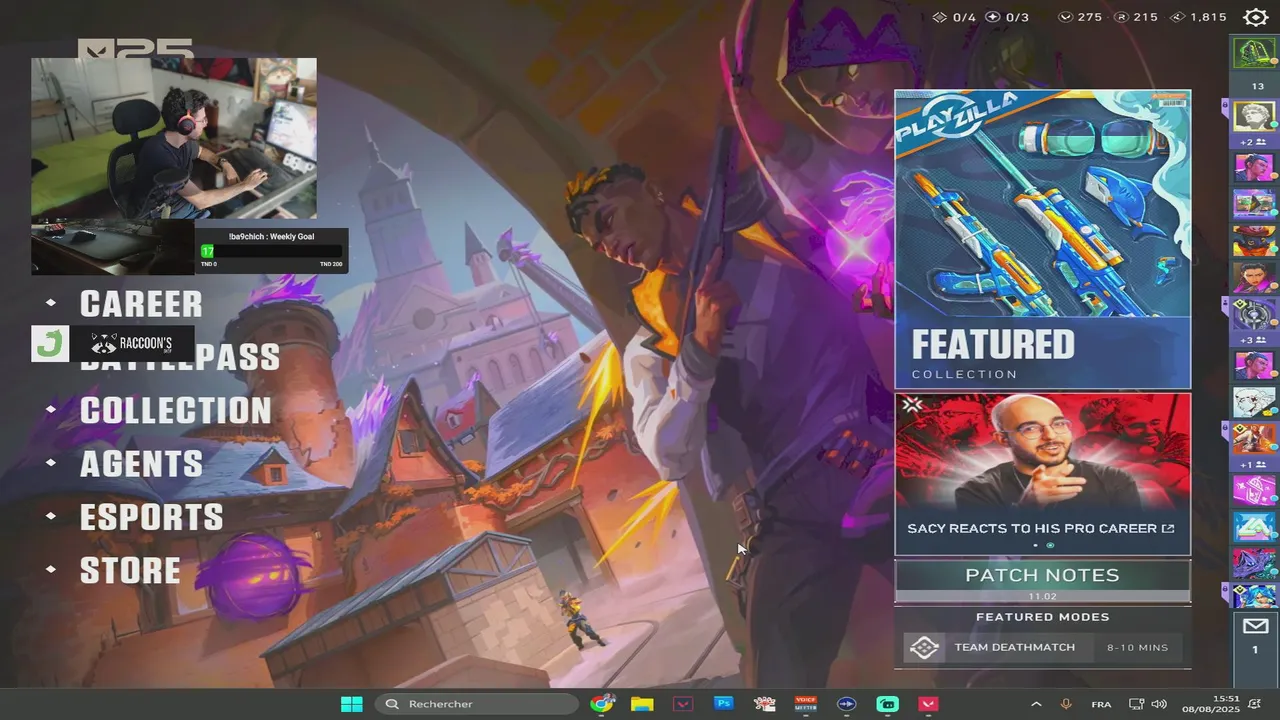1280x720 pixels.
Task: Toggle the microphone tray icon
Action: 1066,704
